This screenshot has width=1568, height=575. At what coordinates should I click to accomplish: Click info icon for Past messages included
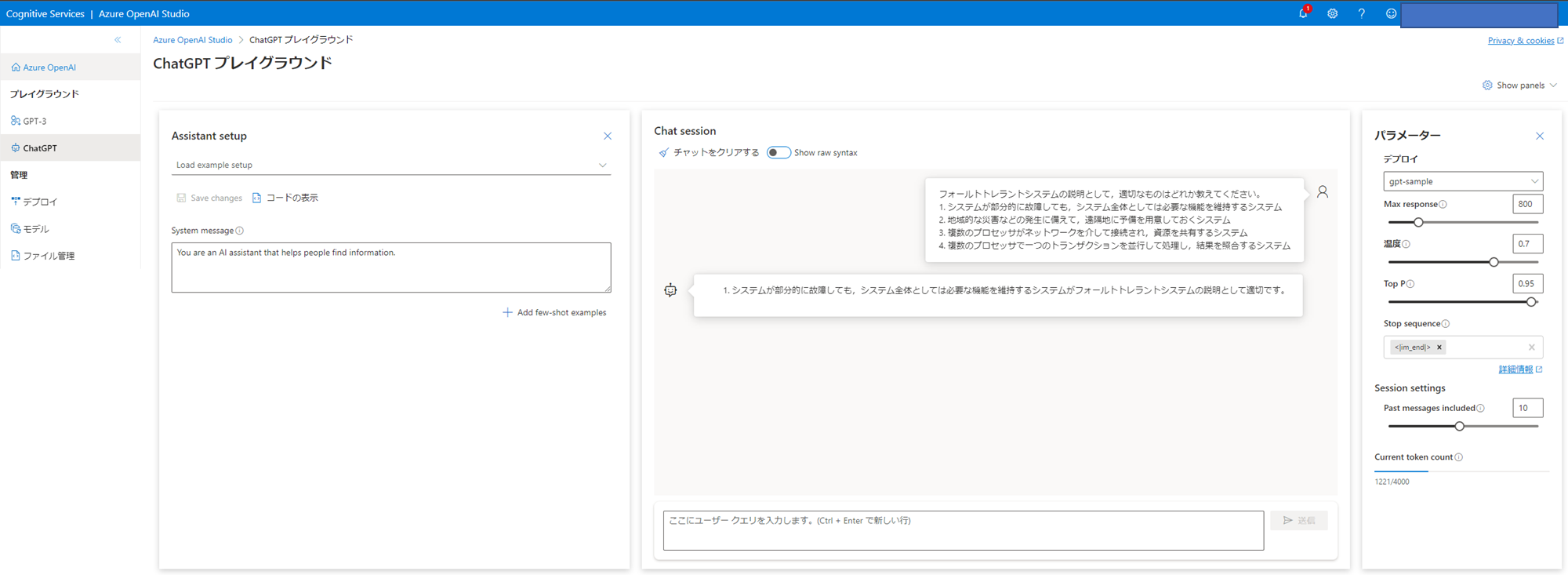pyautogui.click(x=1480, y=408)
